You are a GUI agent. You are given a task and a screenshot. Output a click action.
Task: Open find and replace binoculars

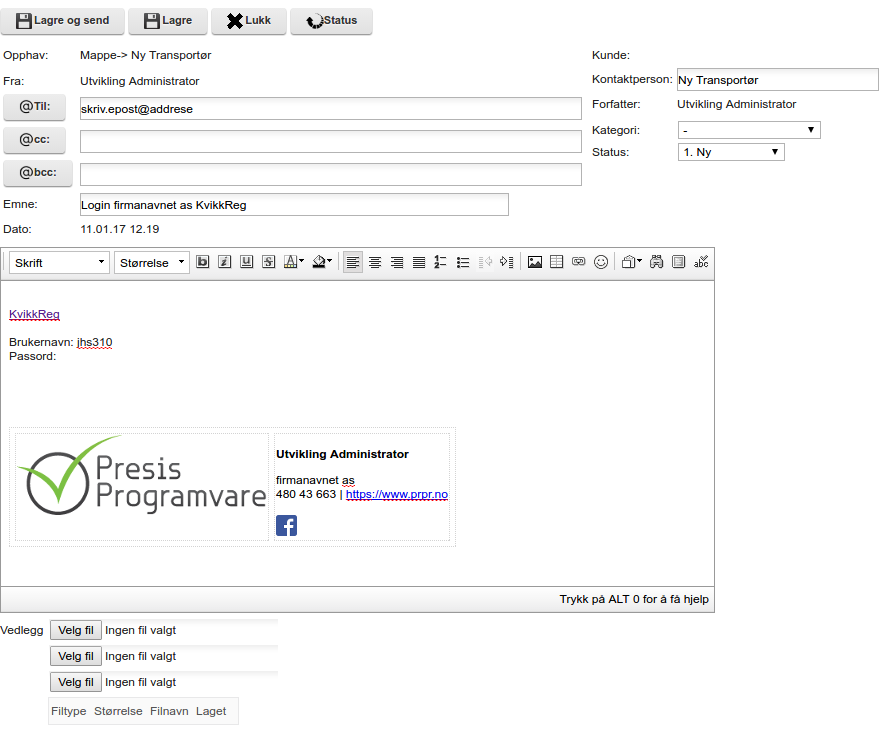657,262
